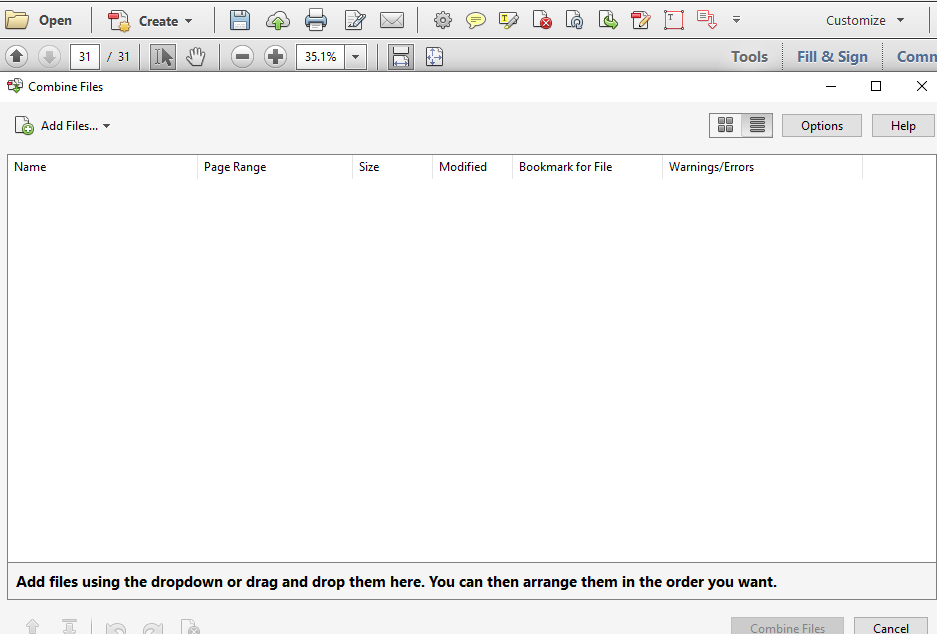937x634 pixels.
Task: Switch to thumbnail grid view
Action: [725, 125]
